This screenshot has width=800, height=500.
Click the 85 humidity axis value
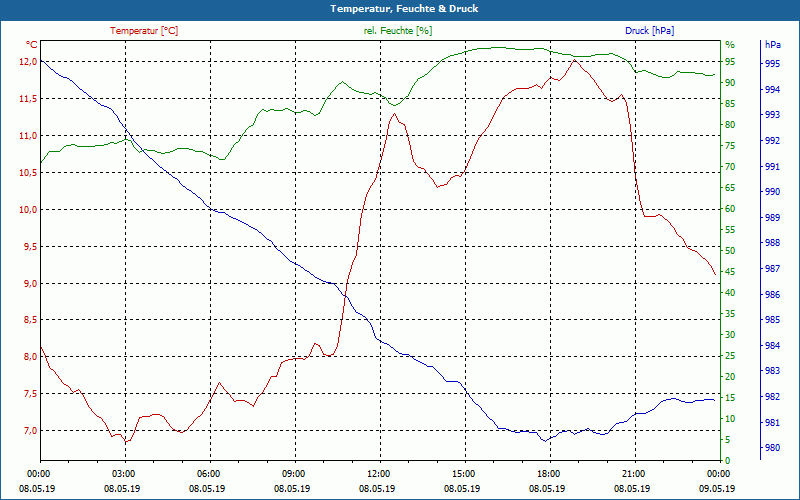(x=730, y=104)
